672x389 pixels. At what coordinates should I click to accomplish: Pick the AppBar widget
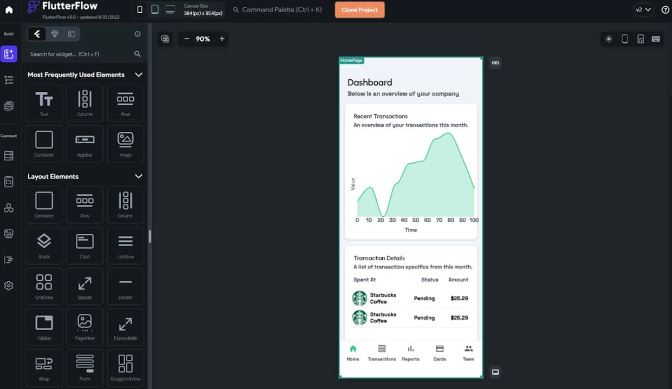85,144
